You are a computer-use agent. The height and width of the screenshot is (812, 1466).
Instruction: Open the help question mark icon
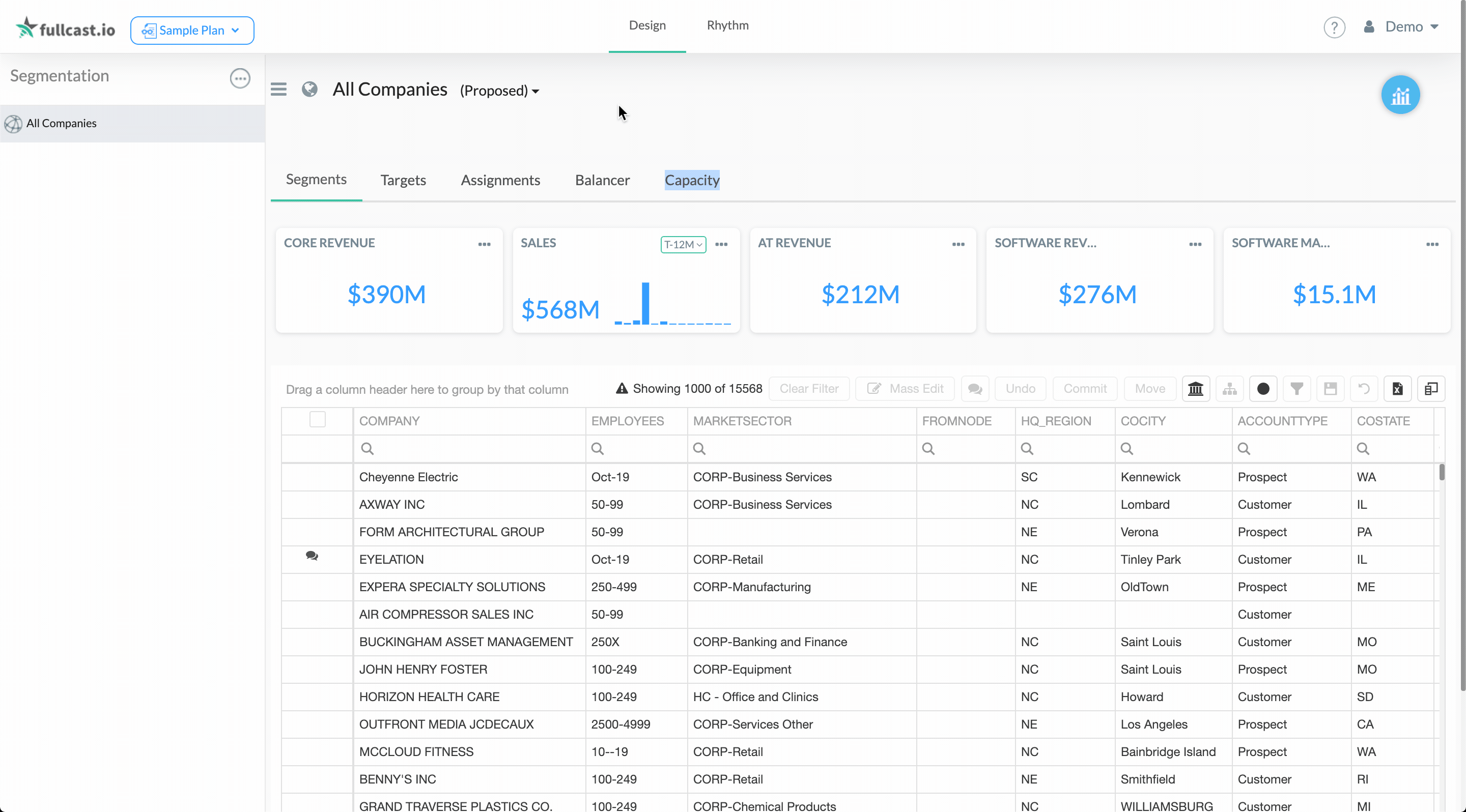click(1334, 27)
